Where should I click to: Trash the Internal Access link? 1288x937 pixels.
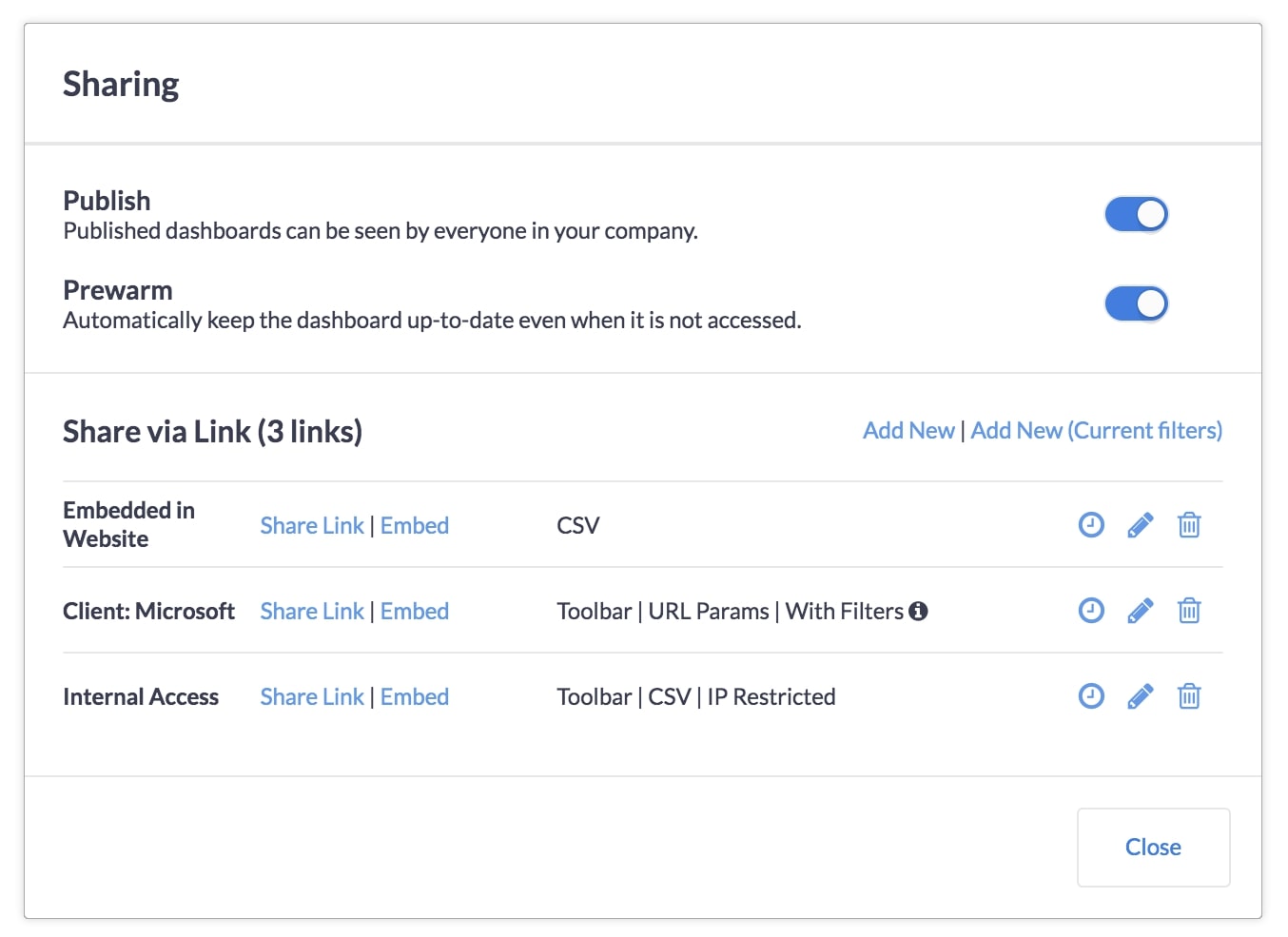1189,696
